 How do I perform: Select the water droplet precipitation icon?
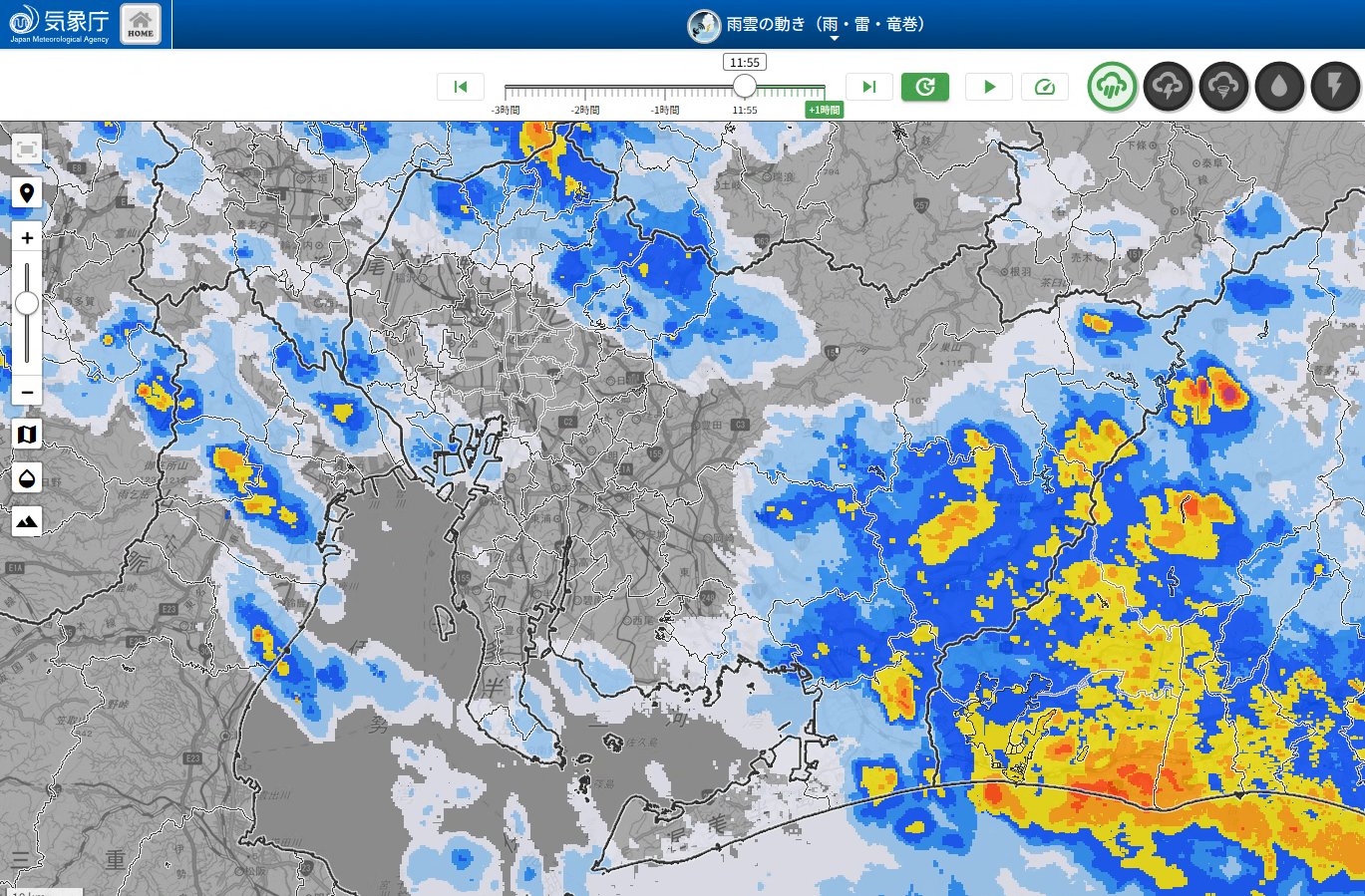[x=1280, y=87]
